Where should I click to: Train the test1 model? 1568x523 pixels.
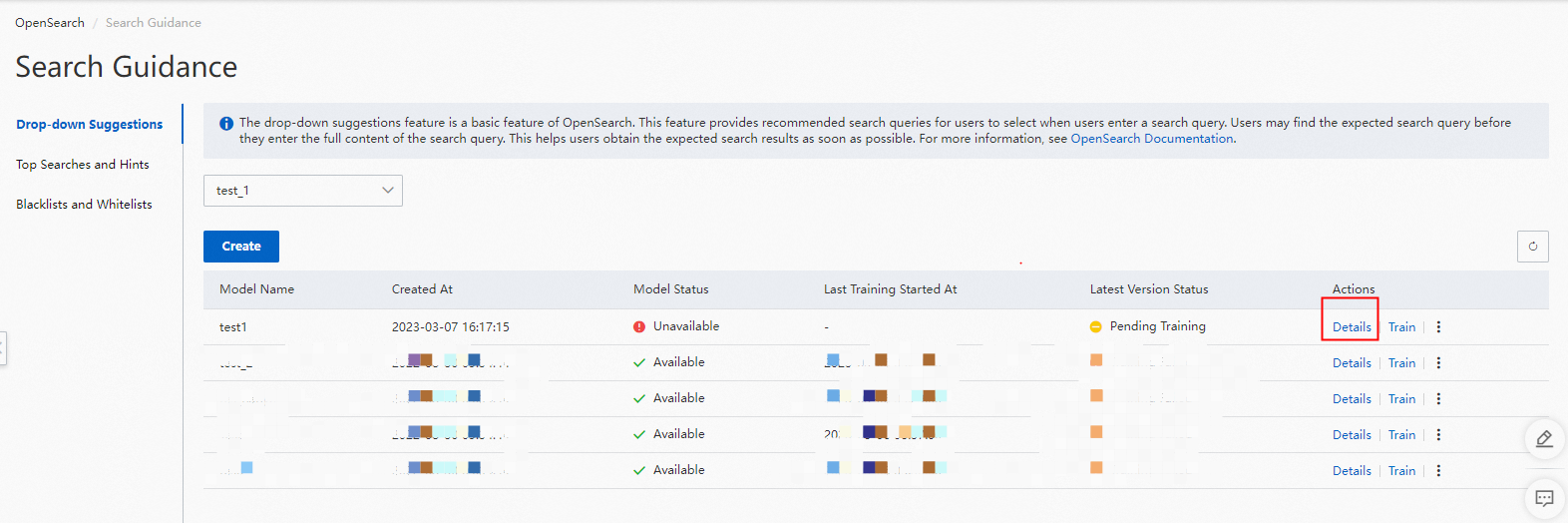click(x=1401, y=327)
